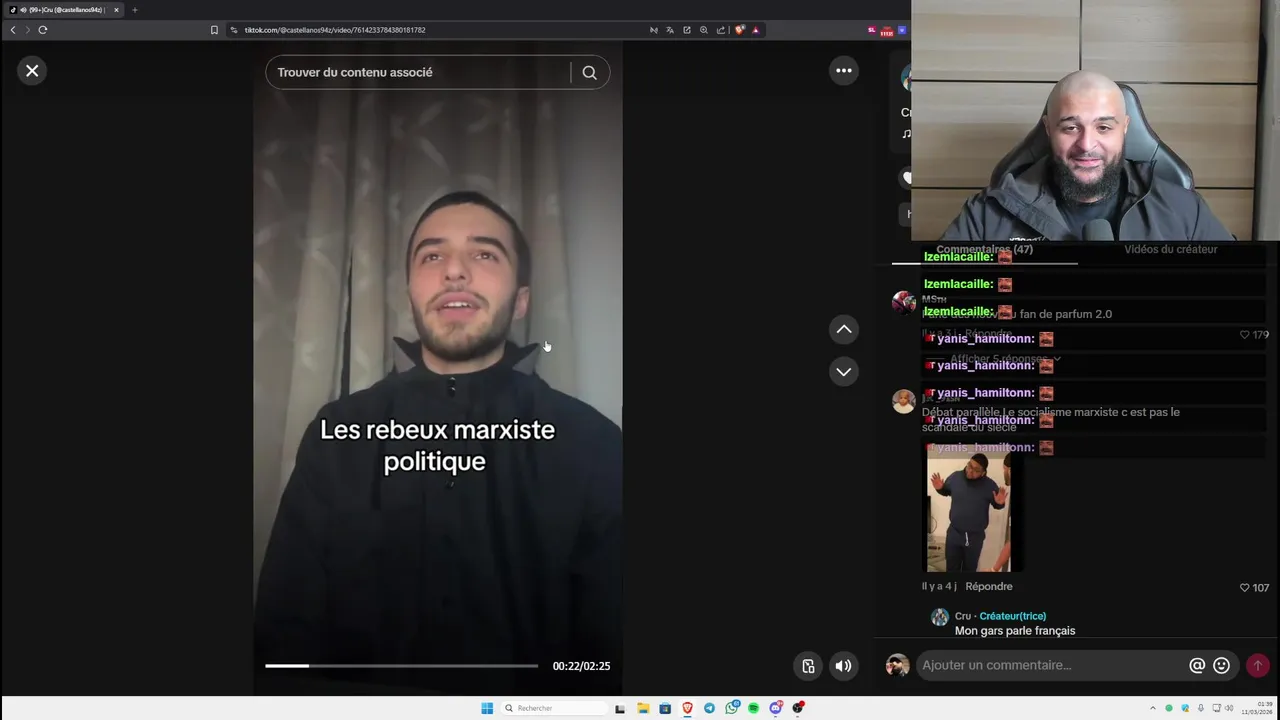This screenshot has width=1280, height=720.
Task: Open WhatsApp from the taskbar
Action: (732, 708)
